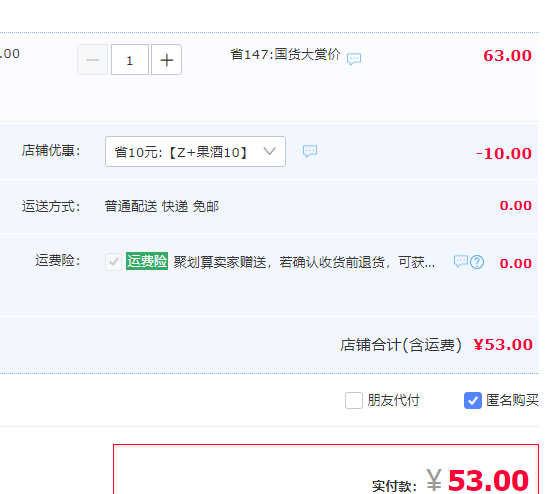Click the question mark help icon for 运费险
552x494 pixels.
point(477,262)
